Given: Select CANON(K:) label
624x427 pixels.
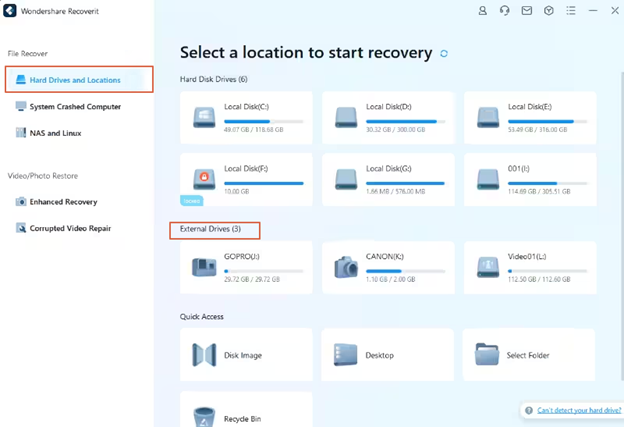Looking at the screenshot, I should tap(385, 257).
